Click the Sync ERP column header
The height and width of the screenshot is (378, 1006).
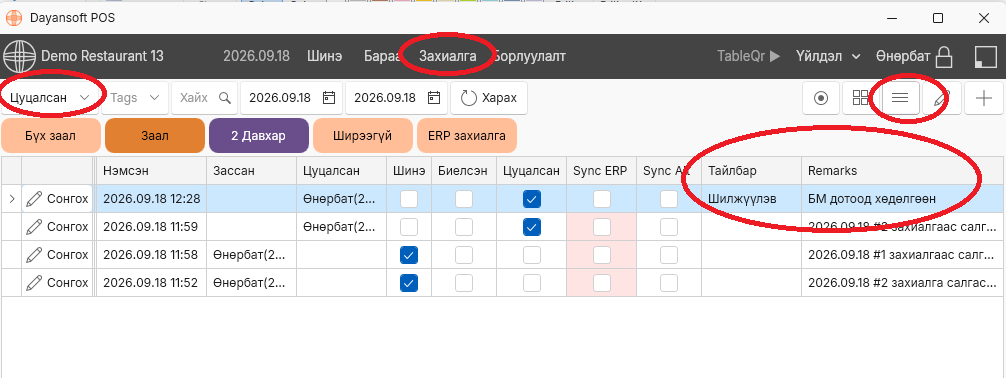[601, 171]
